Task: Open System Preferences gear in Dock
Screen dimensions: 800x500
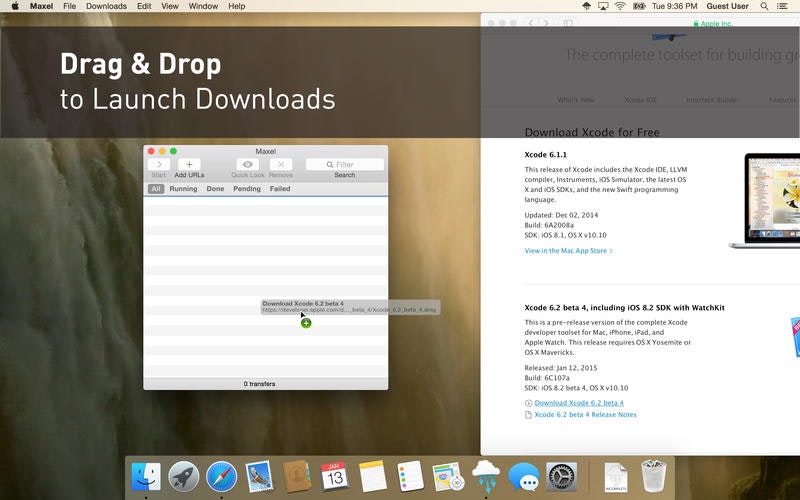Action: pos(562,477)
